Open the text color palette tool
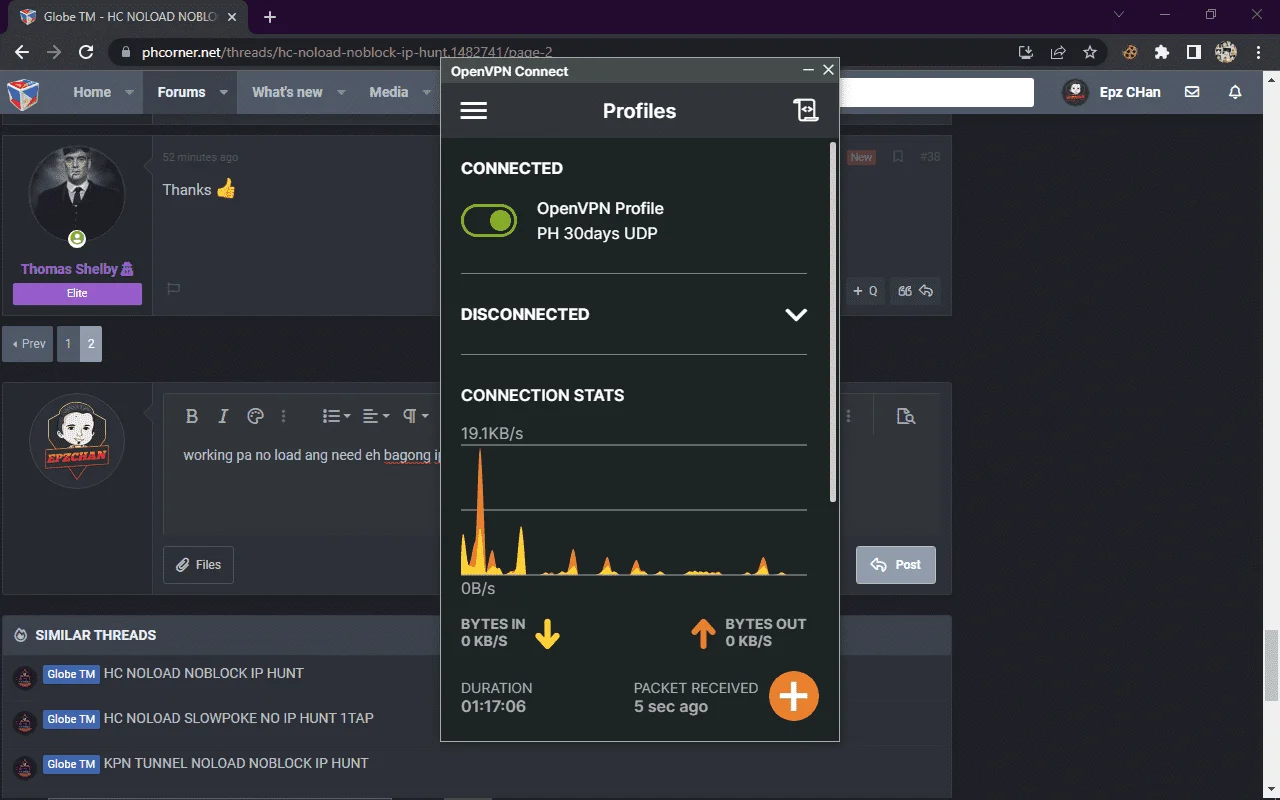 [x=255, y=416]
